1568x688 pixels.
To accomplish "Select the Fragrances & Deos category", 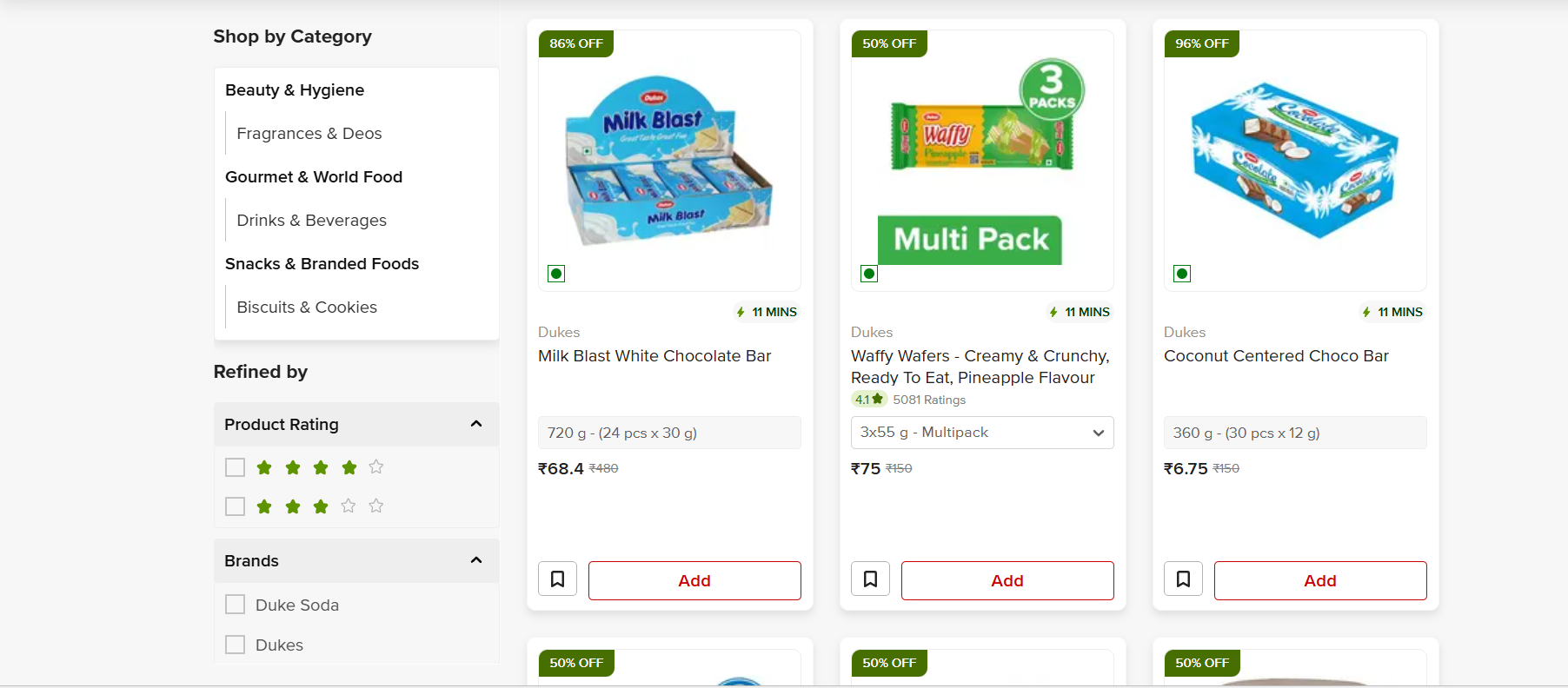I will (x=309, y=134).
